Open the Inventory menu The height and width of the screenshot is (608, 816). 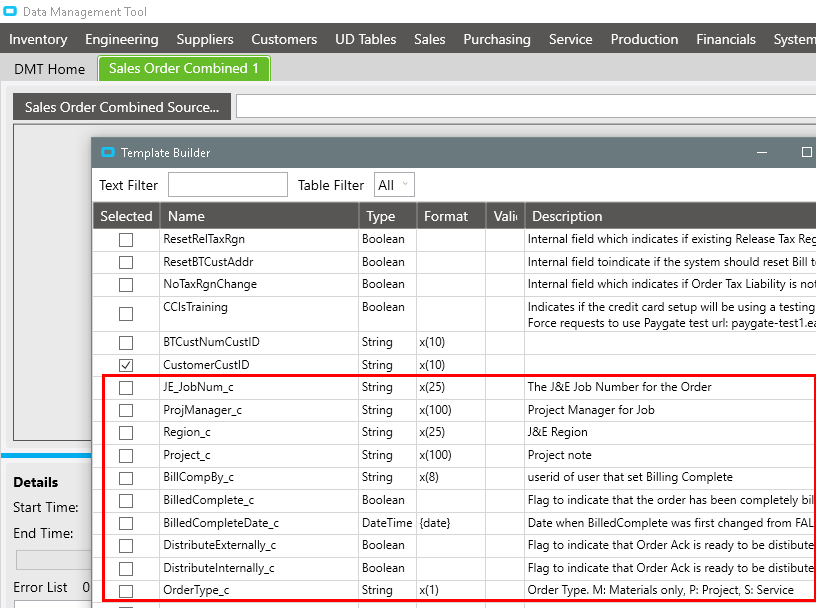coord(38,39)
